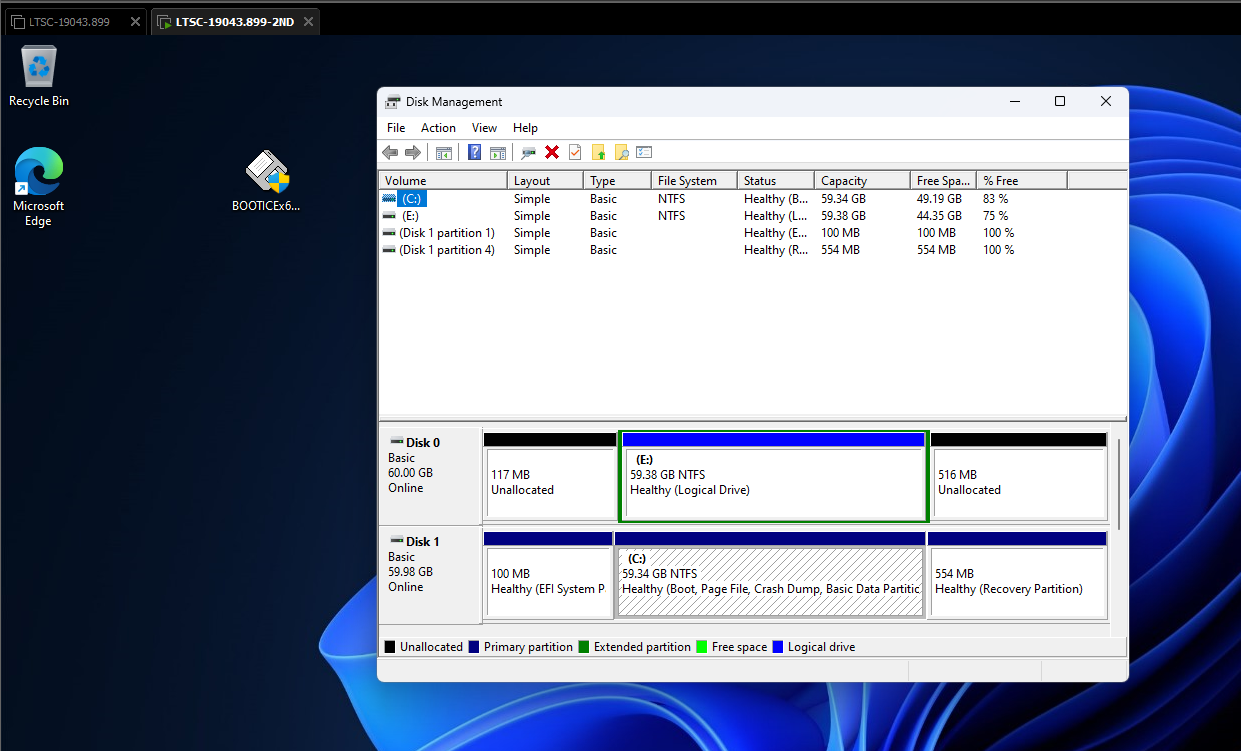This screenshot has width=1241, height=751.
Task: Minimize the Disk Management window
Action: click(x=1014, y=101)
